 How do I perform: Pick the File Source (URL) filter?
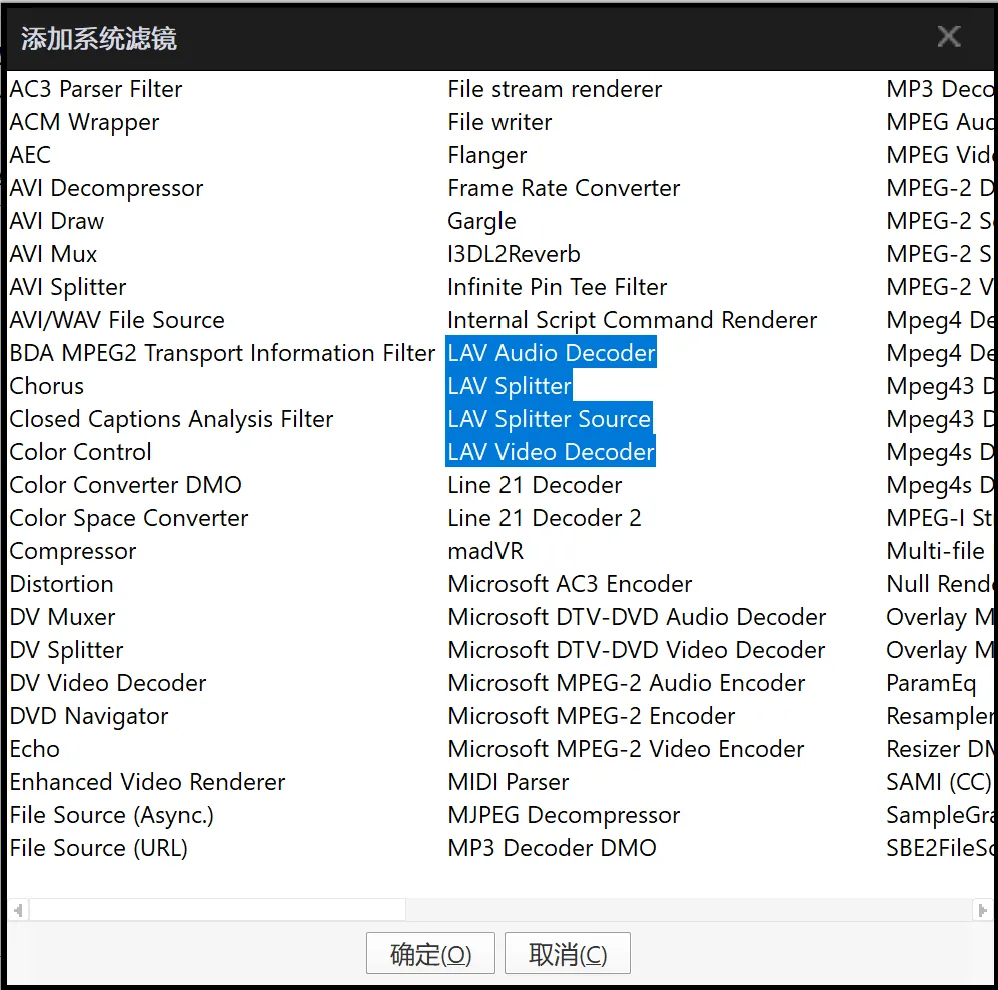(98, 848)
